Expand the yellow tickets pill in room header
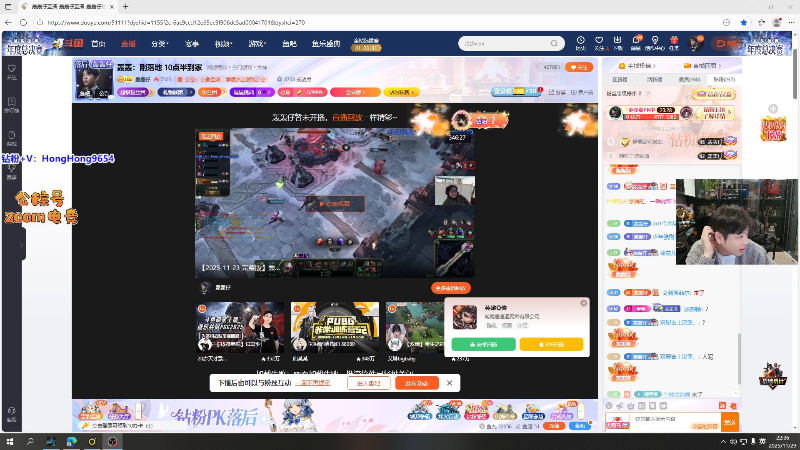Viewport: 800px width, 450px height. coord(402,92)
